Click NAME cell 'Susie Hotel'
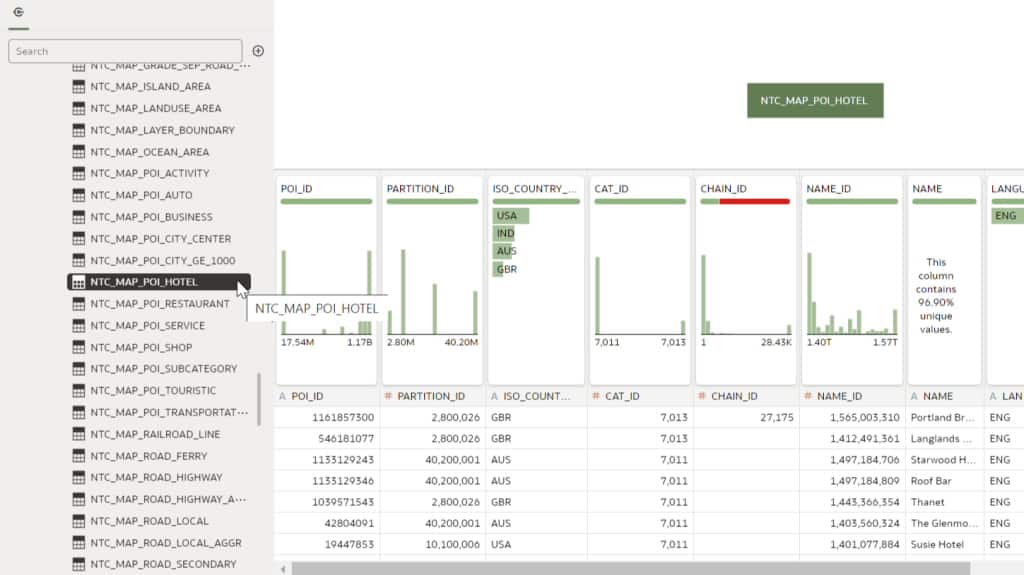 click(944, 544)
